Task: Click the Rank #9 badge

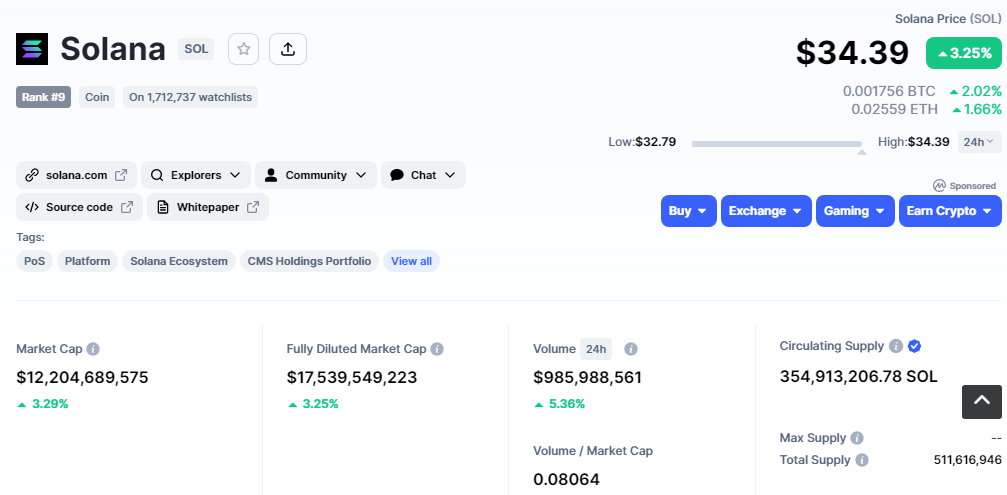Action: coord(44,98)
